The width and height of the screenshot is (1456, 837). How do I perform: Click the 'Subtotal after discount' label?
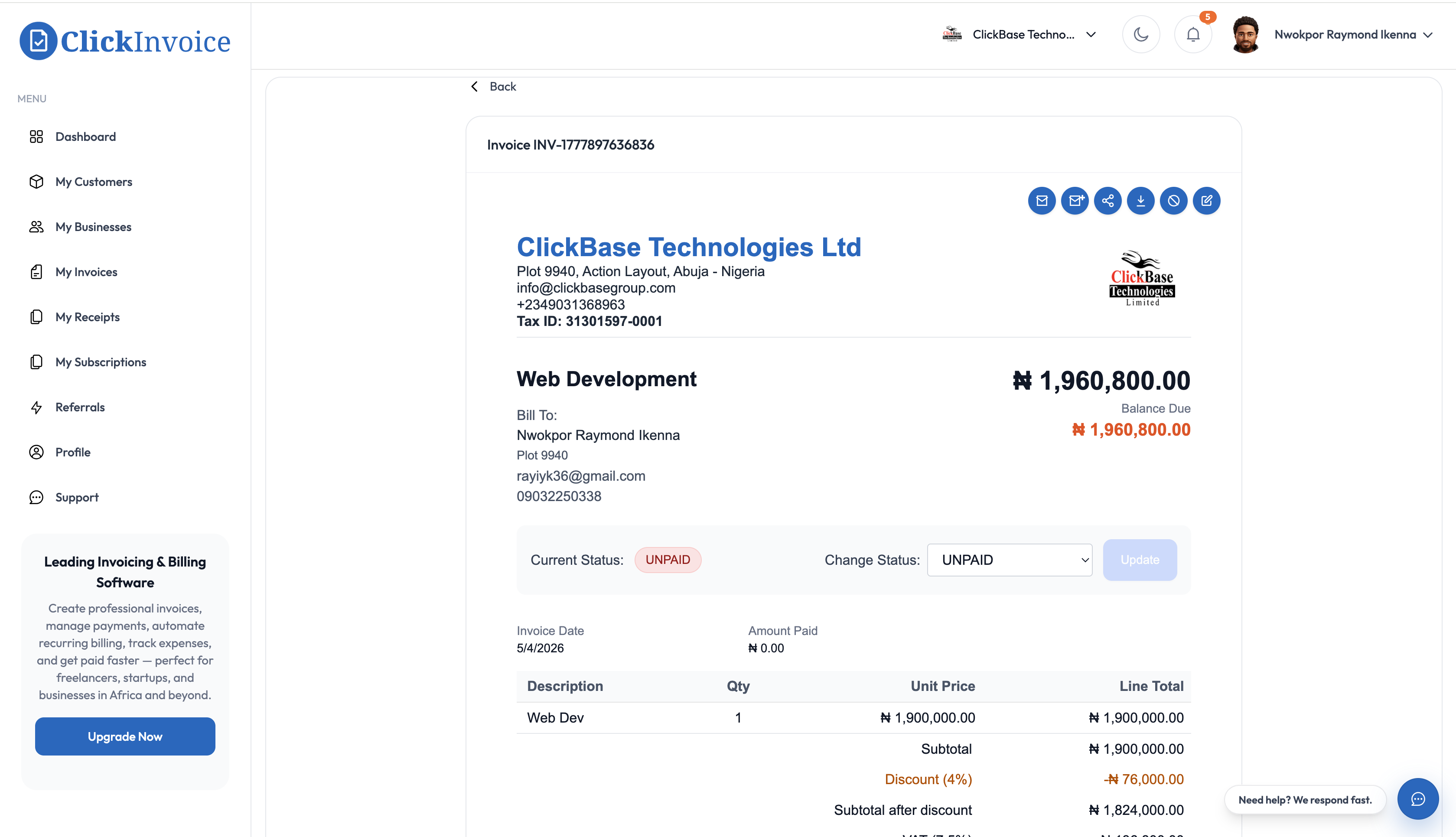(x=902, y=810)
